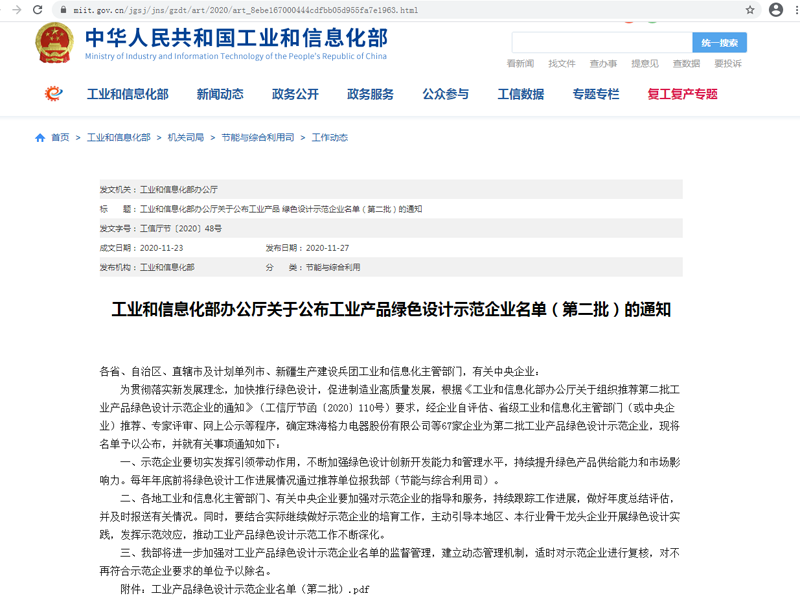Reload the page with the refresh icon
Viewport: 800px width, 600px height.
pos(38,10)
